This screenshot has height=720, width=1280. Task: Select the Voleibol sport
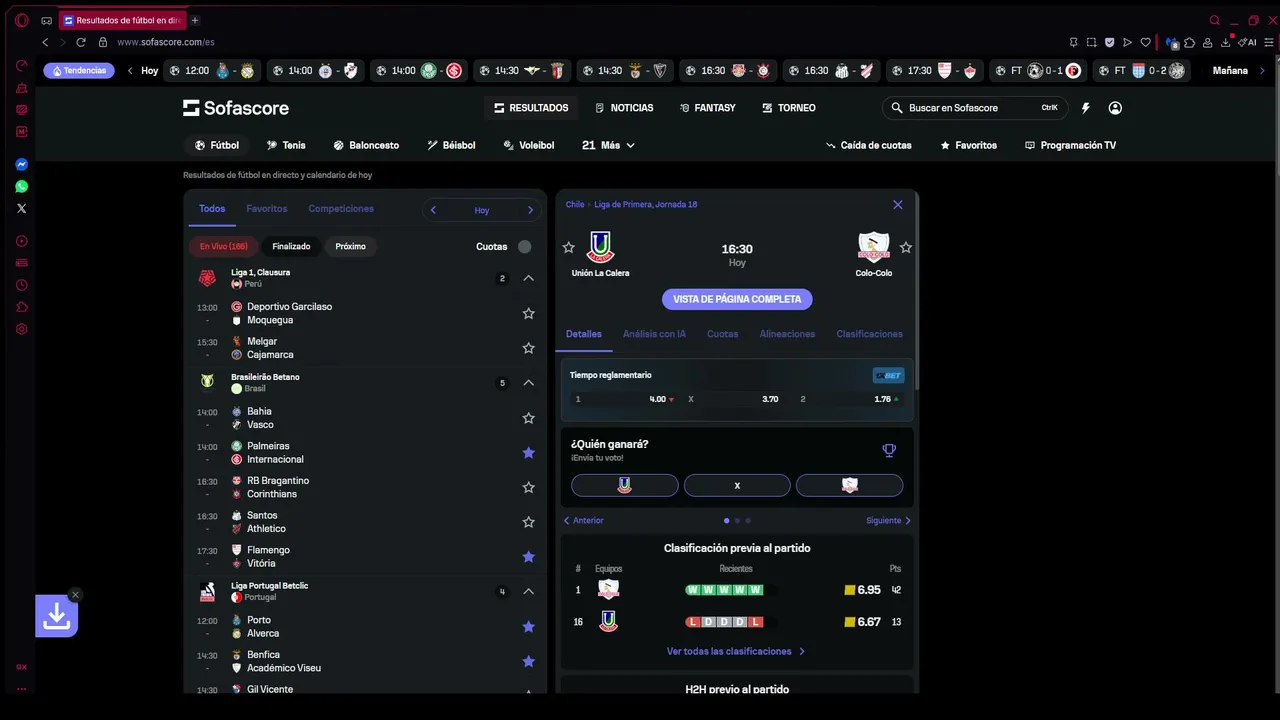click(x=528, y=145)
